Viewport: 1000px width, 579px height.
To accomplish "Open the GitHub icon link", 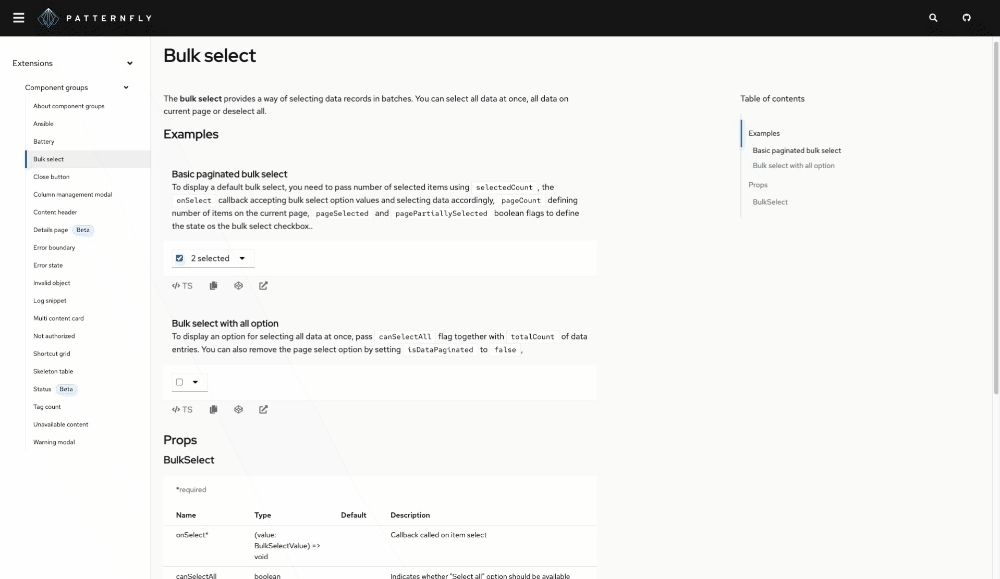I will (x=966, y=18).
